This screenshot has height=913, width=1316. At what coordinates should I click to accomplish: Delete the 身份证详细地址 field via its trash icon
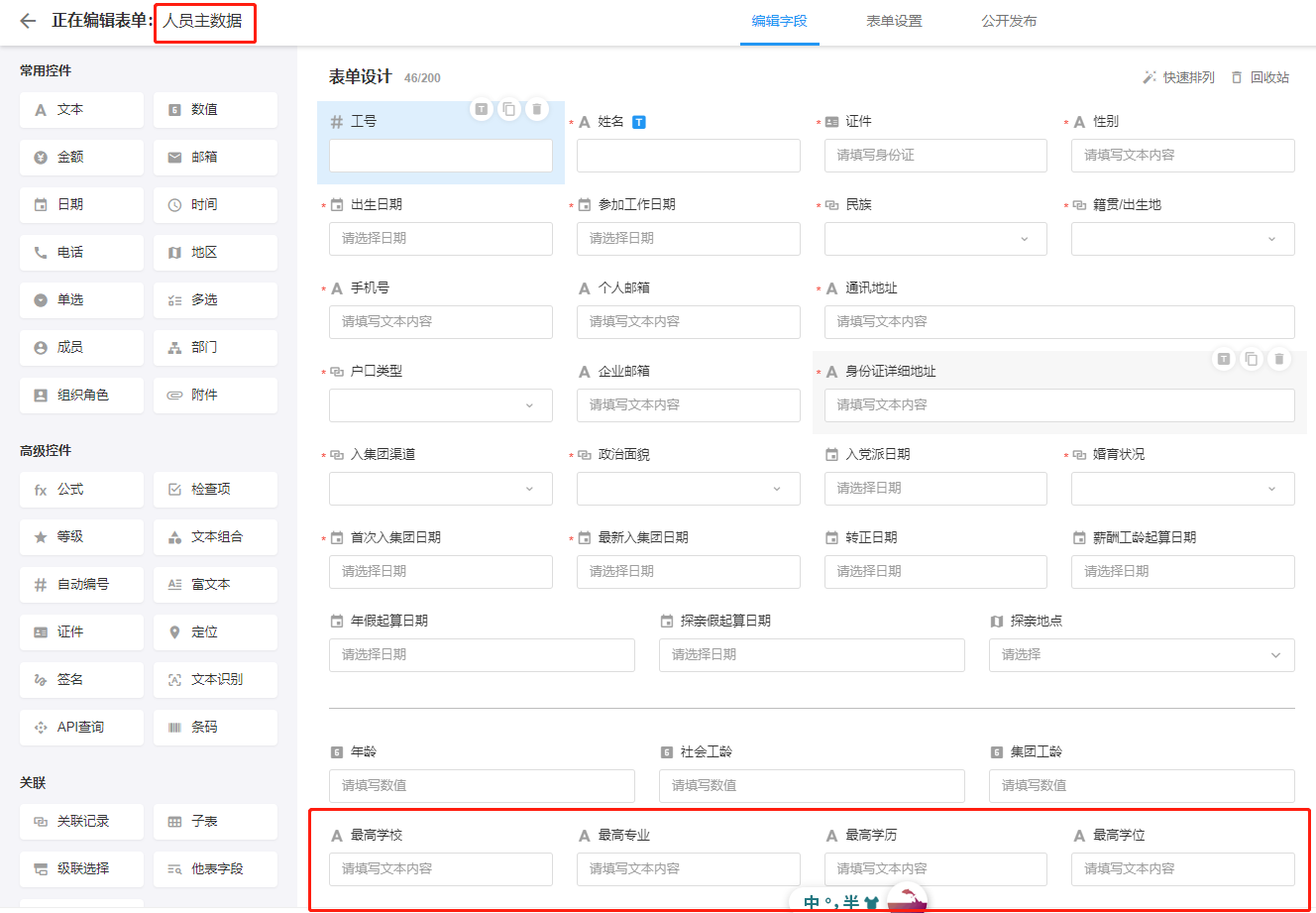coord(1279,359)
